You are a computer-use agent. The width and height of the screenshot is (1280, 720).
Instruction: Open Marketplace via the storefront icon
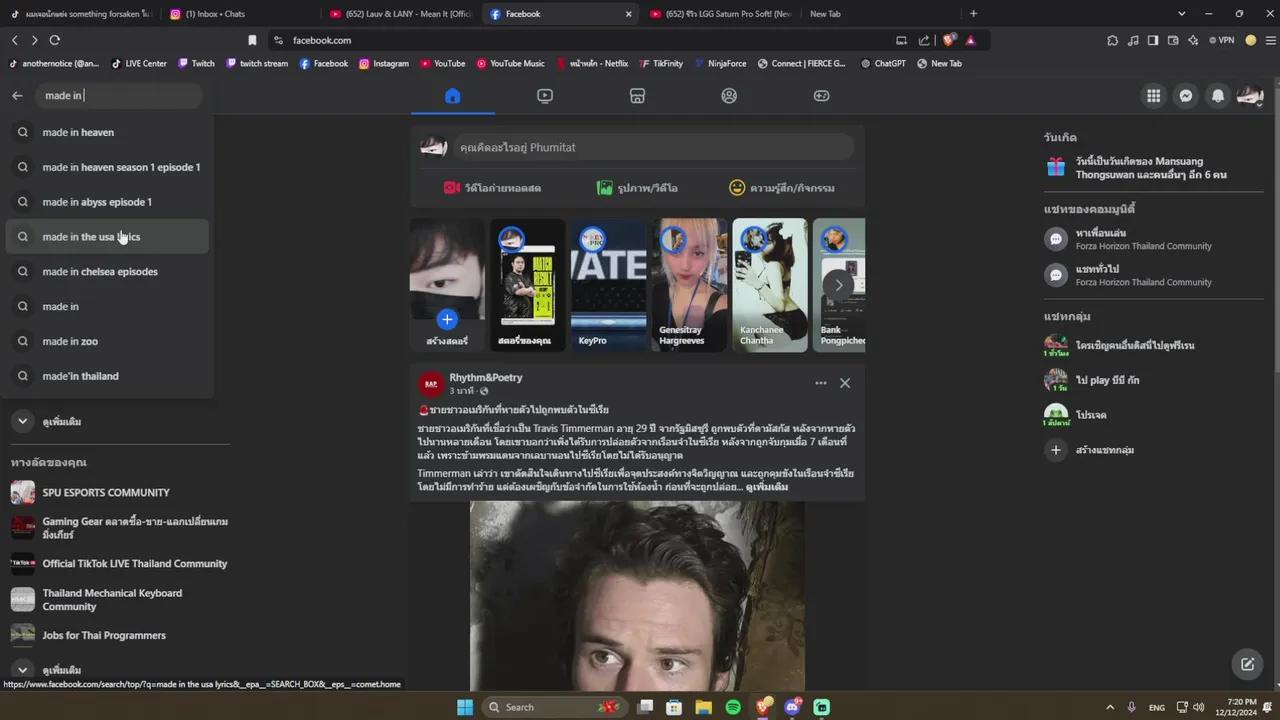pos(637,95)
